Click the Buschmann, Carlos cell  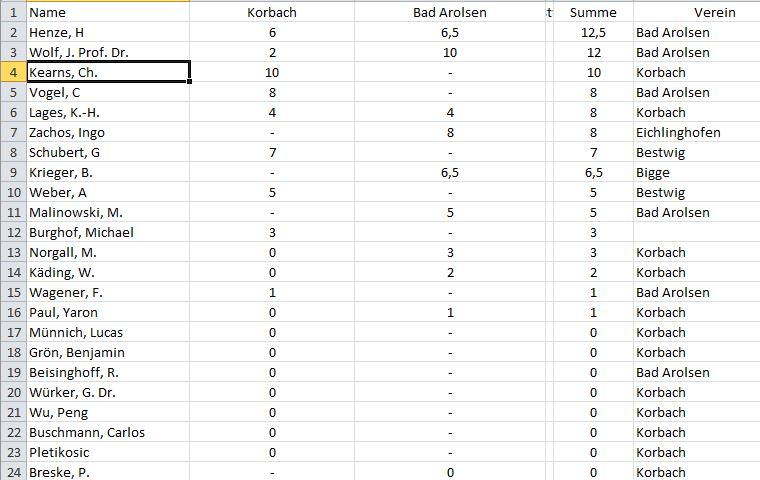coord(108,432)
